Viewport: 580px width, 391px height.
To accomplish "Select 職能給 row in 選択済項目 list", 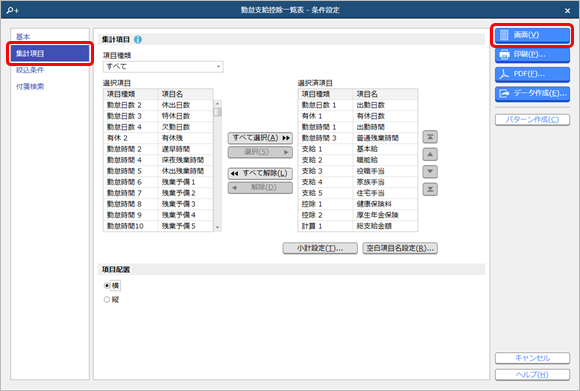I will click(358, 160).
